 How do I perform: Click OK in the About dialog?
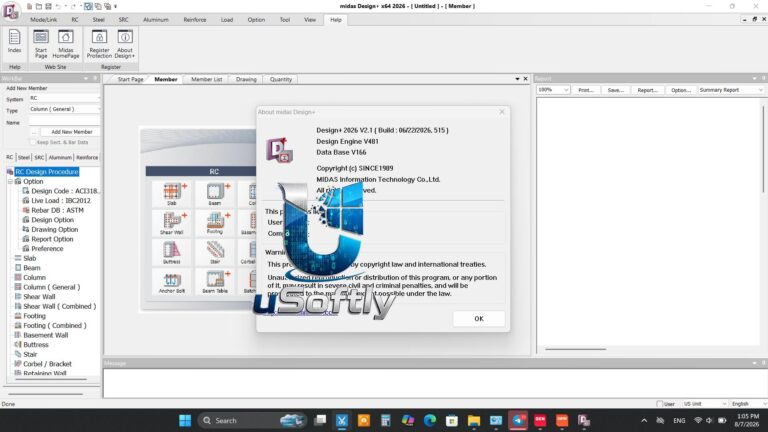pos(479,318)
